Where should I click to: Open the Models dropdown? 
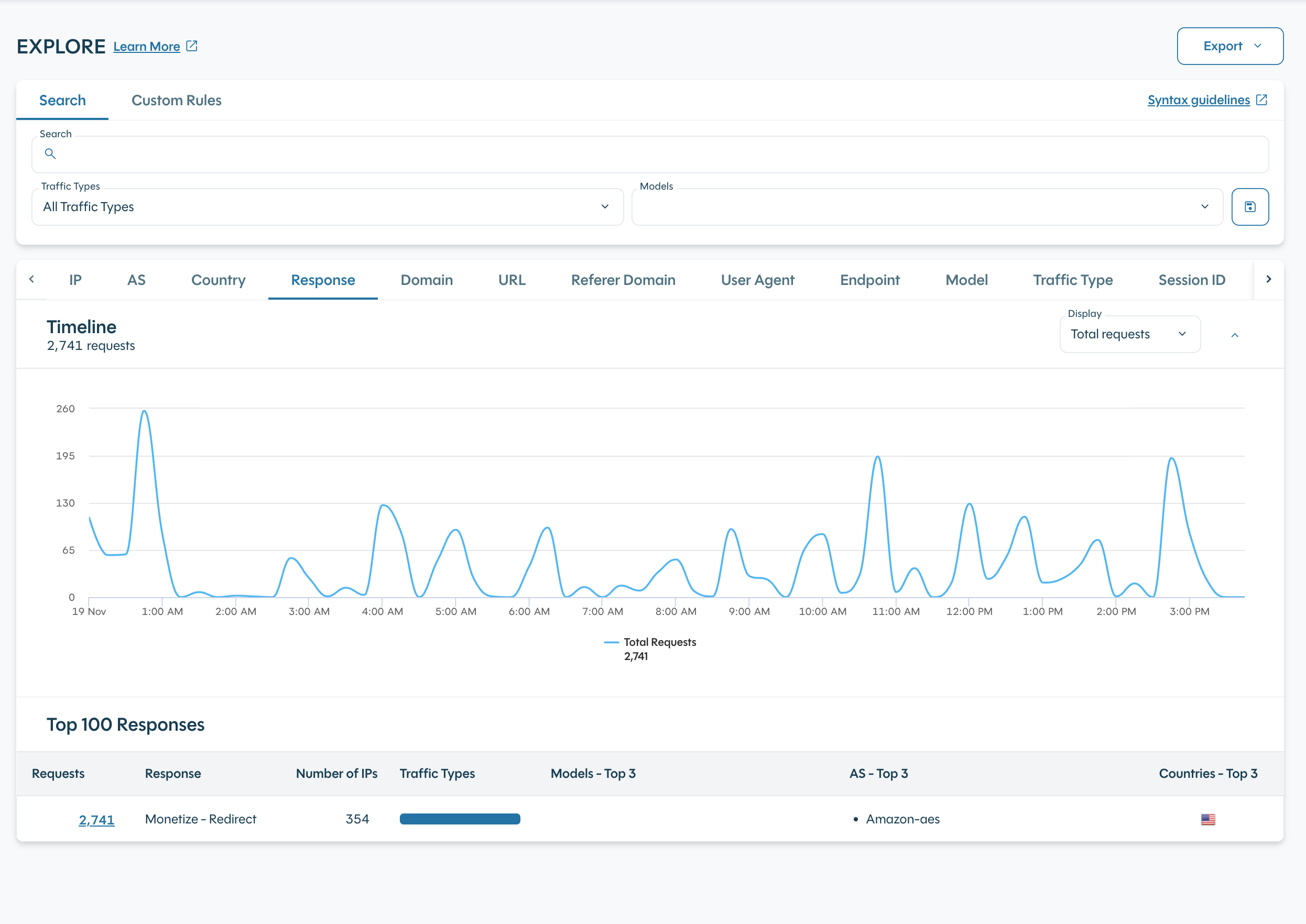pos(927,207)
